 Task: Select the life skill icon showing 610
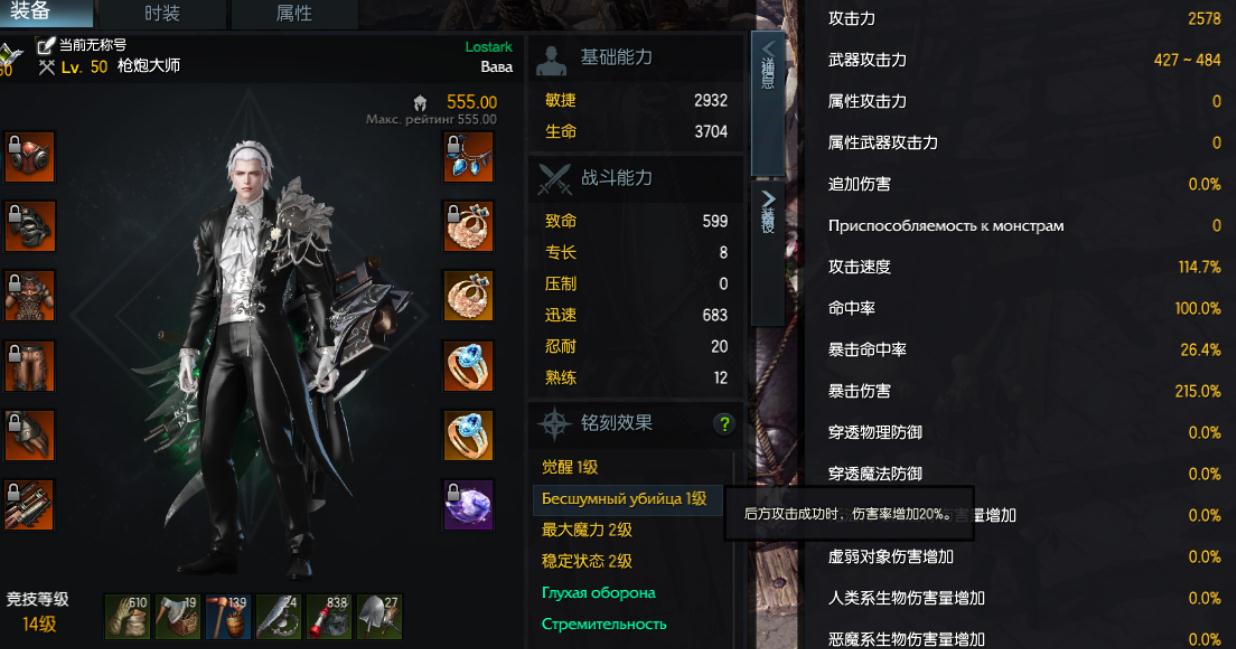(x=128, y=616)
